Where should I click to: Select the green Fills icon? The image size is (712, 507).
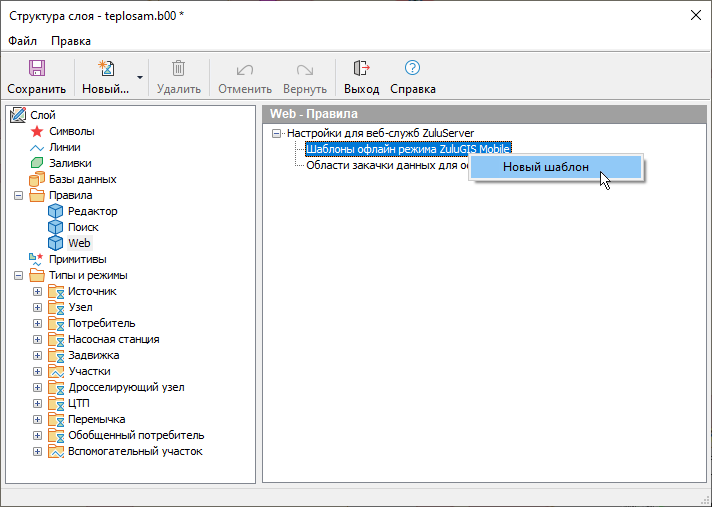point(37,163)
